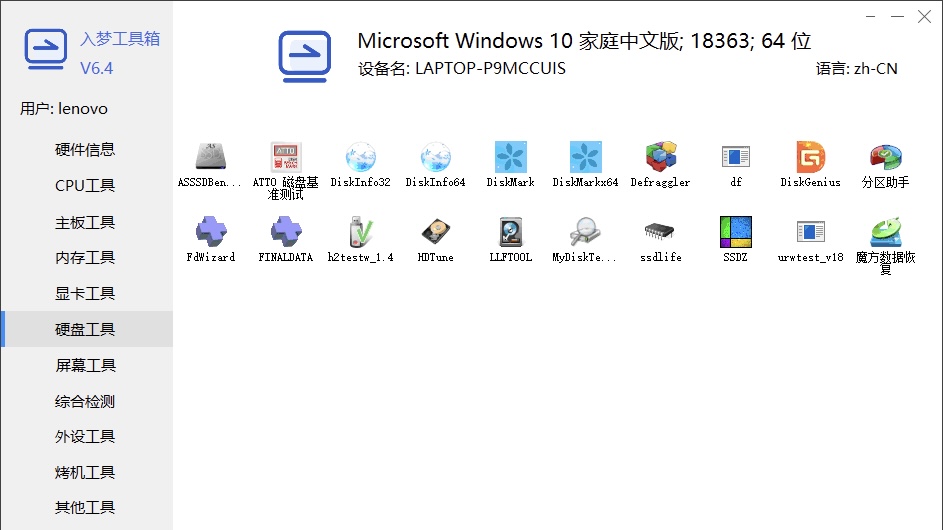Click the large toolbox logo beside OS info
Viewport: 943px width, 530px height.
tap(304, 57)
